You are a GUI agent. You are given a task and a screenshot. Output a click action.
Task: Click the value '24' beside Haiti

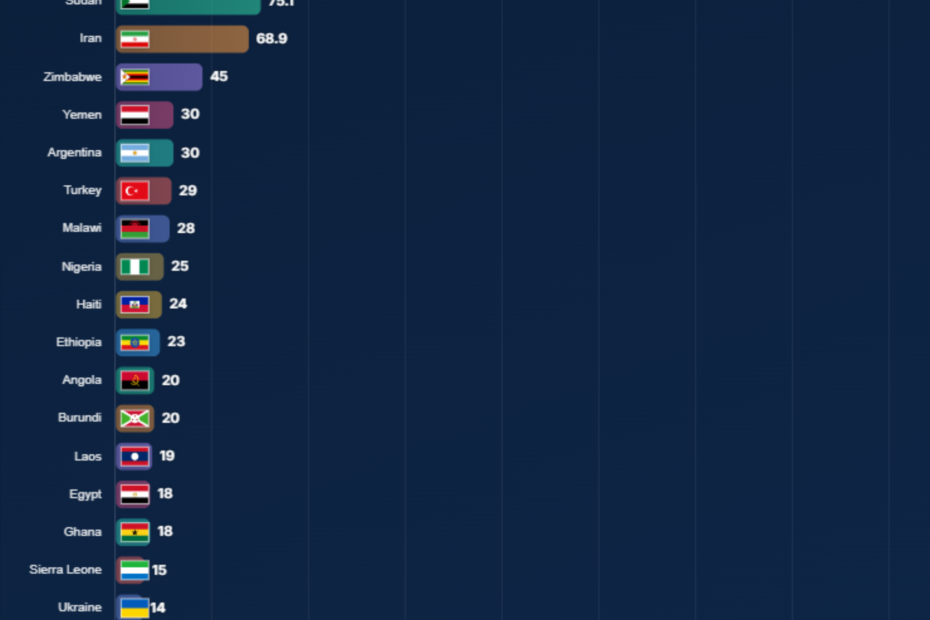[178, 304]
